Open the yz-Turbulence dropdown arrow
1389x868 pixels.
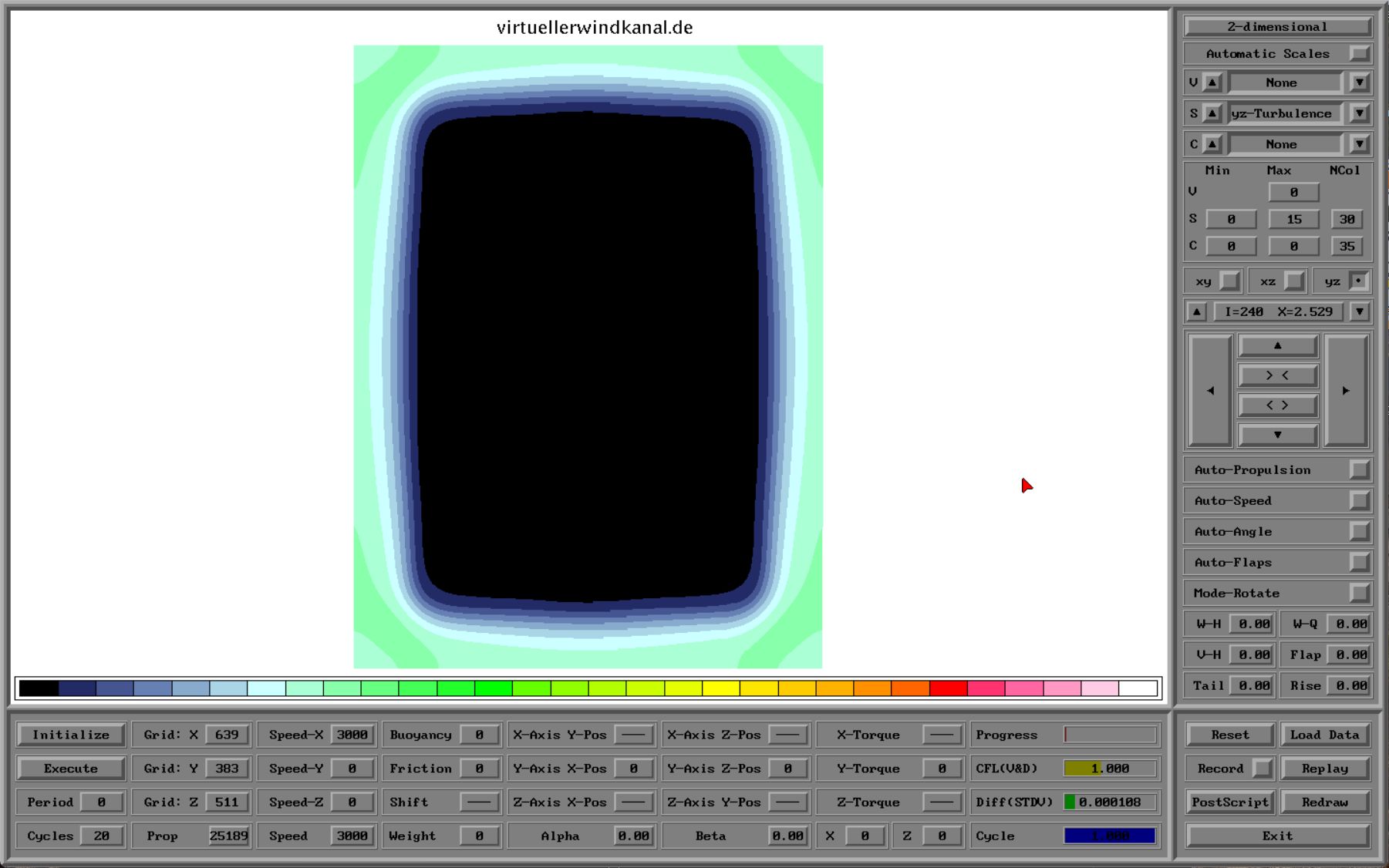point(1359,113)
